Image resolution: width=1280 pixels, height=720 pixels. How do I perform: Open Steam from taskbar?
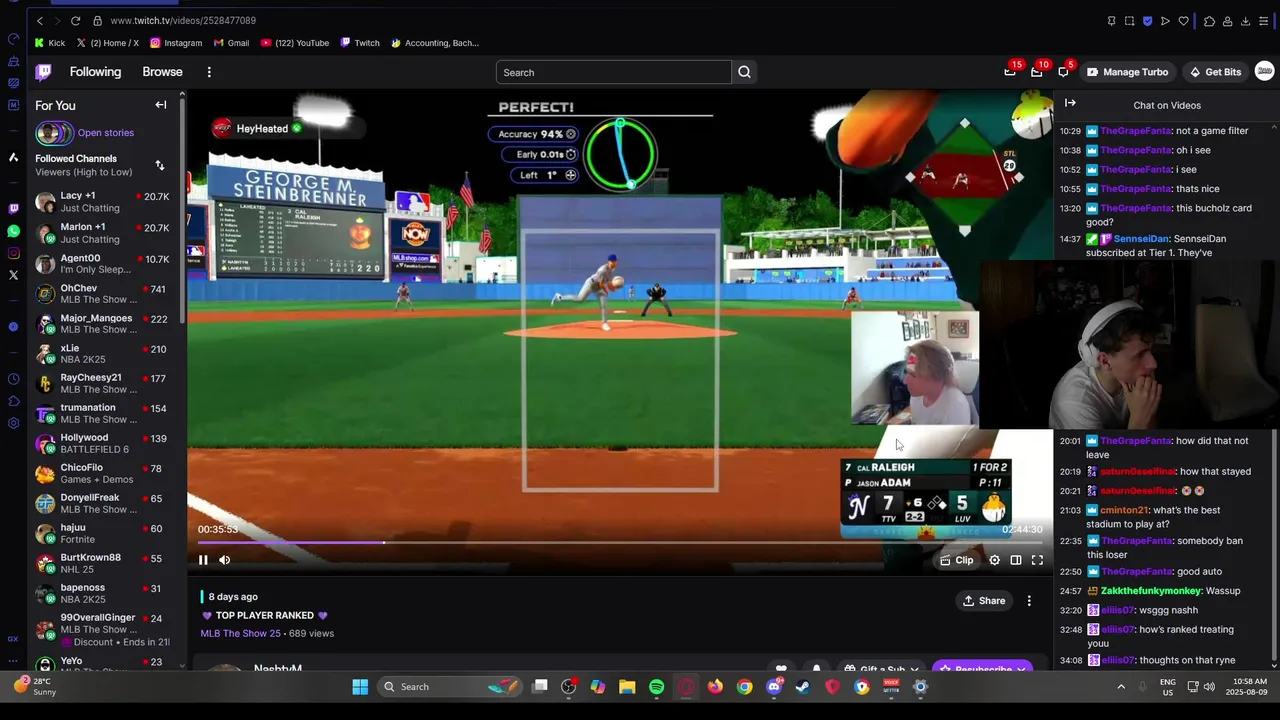803,687
